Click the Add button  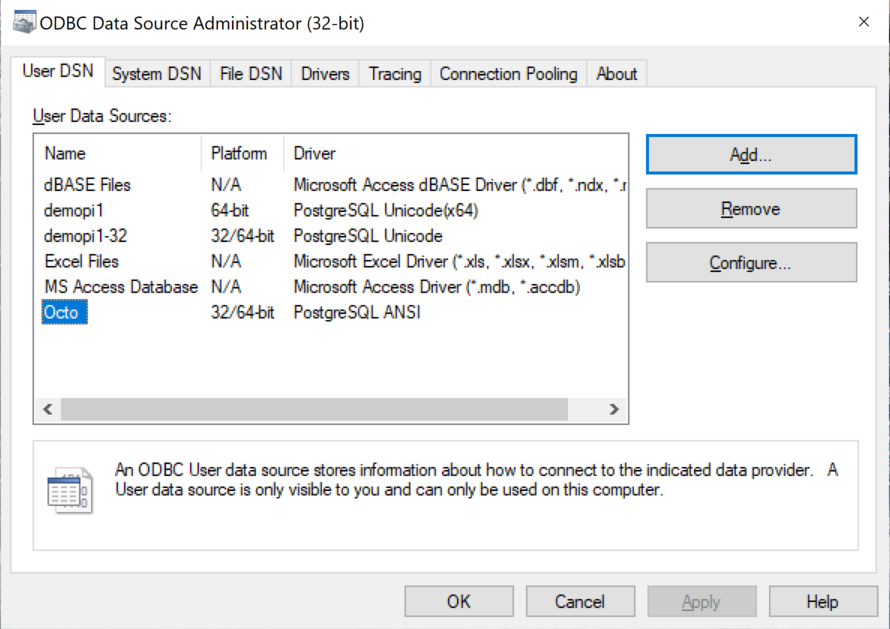click(x=750, y=154)
